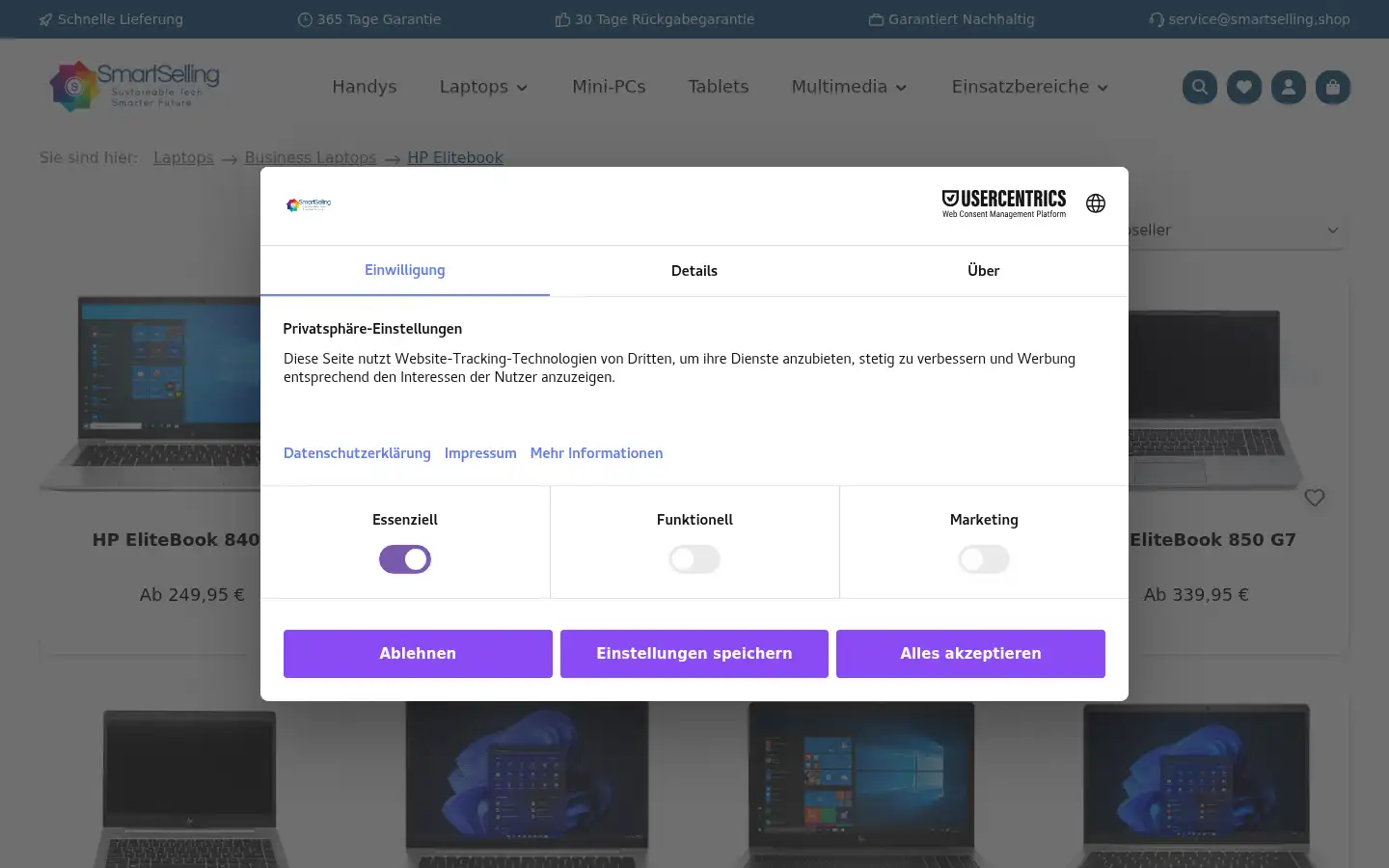Add EliteBook 850 G7 to wishlist heart

[1314, 498]
